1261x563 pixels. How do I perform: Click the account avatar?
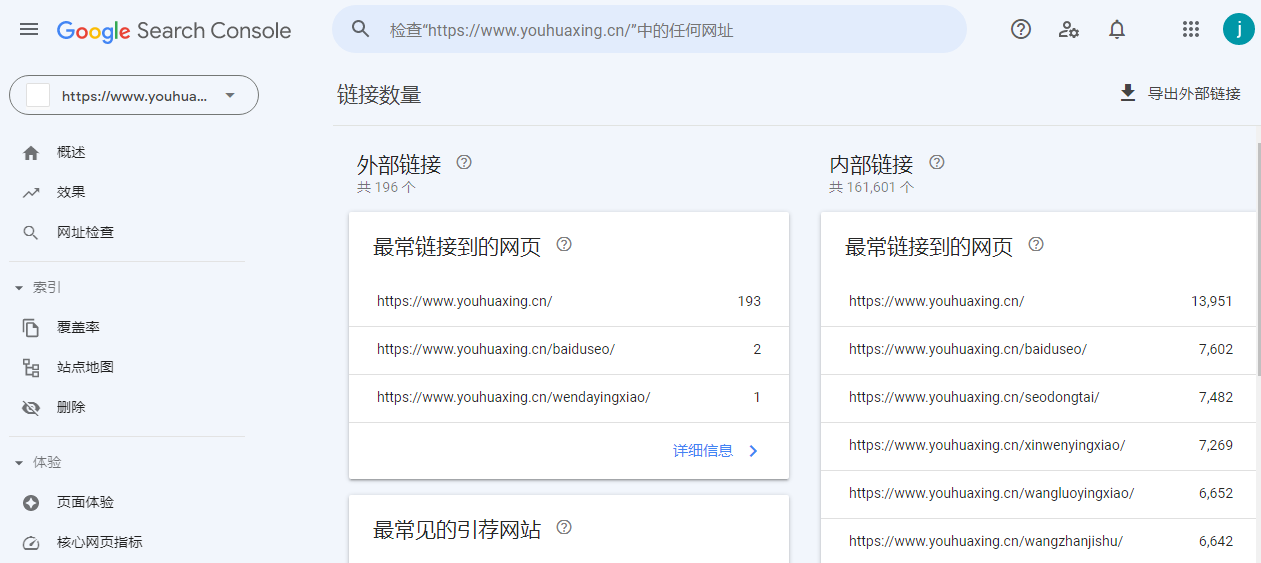pyautogui.click(x=1238, y=29)
